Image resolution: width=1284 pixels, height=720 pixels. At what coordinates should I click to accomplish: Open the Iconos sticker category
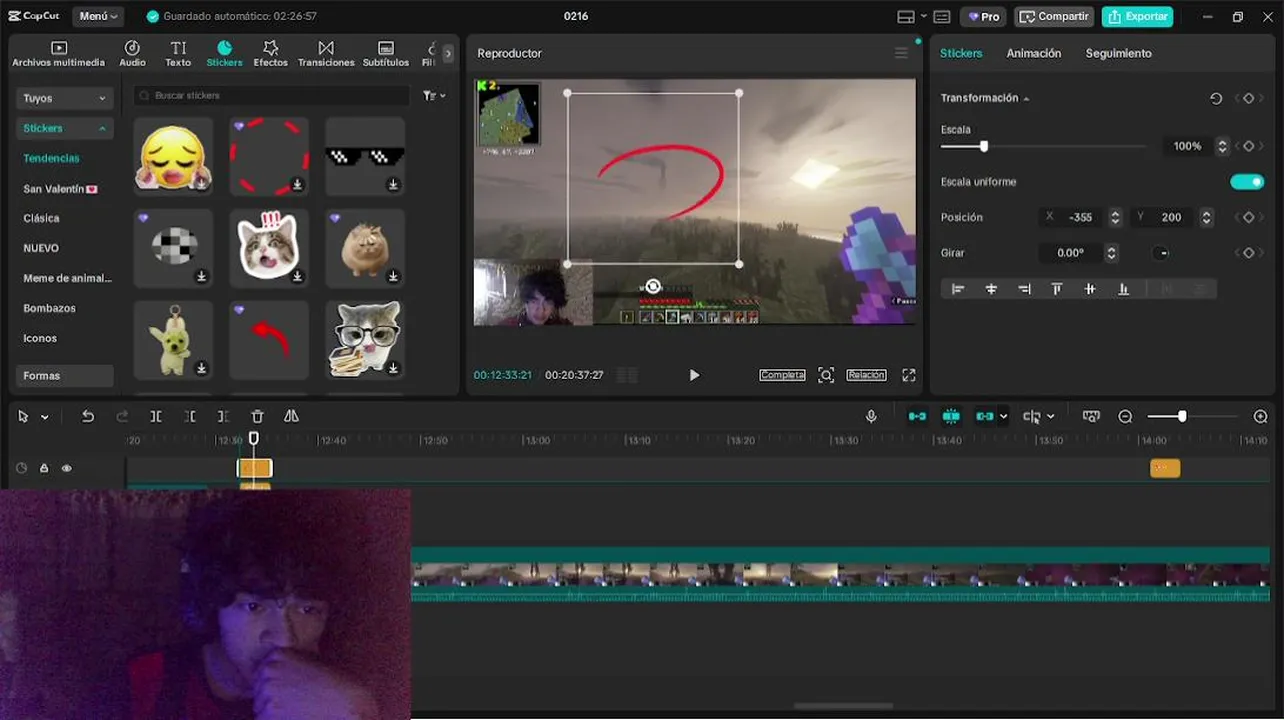pyautogui.click(x=40, y=338)
